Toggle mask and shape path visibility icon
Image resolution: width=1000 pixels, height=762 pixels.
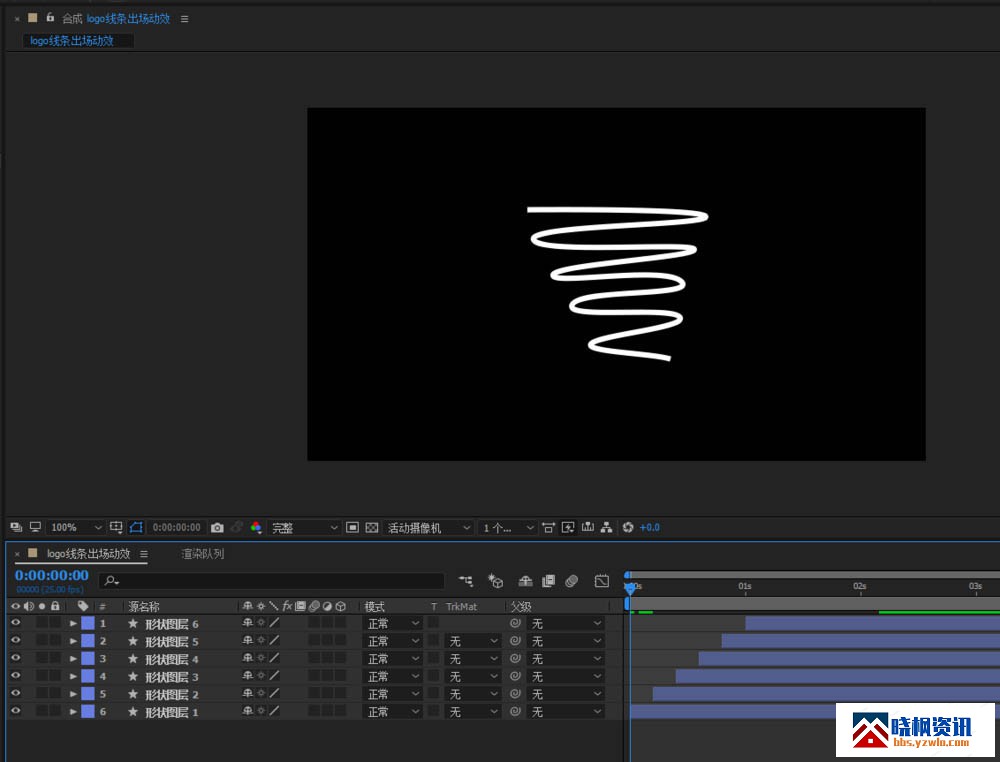[136, 527]
